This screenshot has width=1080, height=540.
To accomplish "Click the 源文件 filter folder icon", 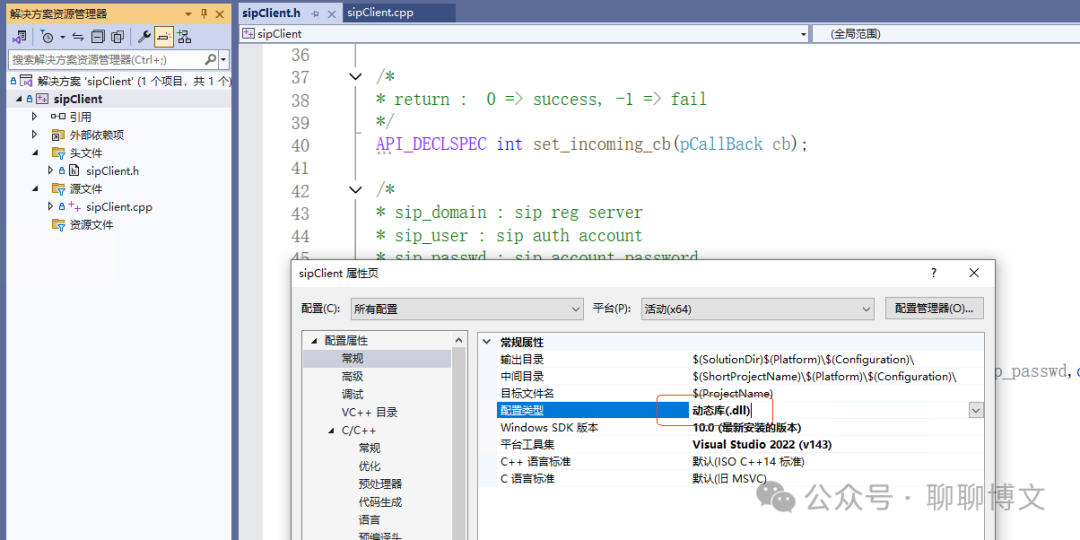I will point(58,189).
